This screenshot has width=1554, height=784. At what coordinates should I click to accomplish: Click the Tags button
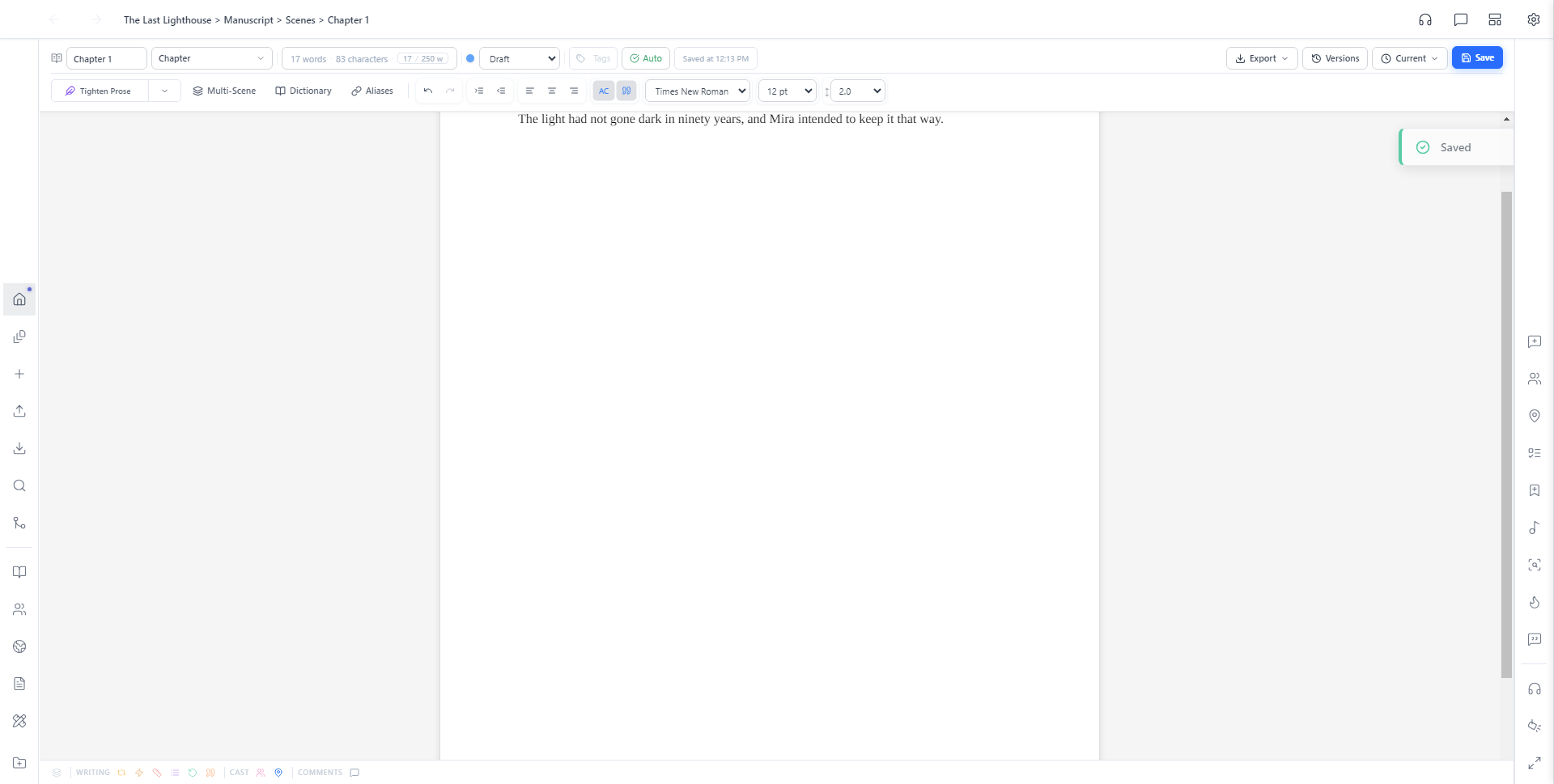pyautogui.click(x=593, y=58)
